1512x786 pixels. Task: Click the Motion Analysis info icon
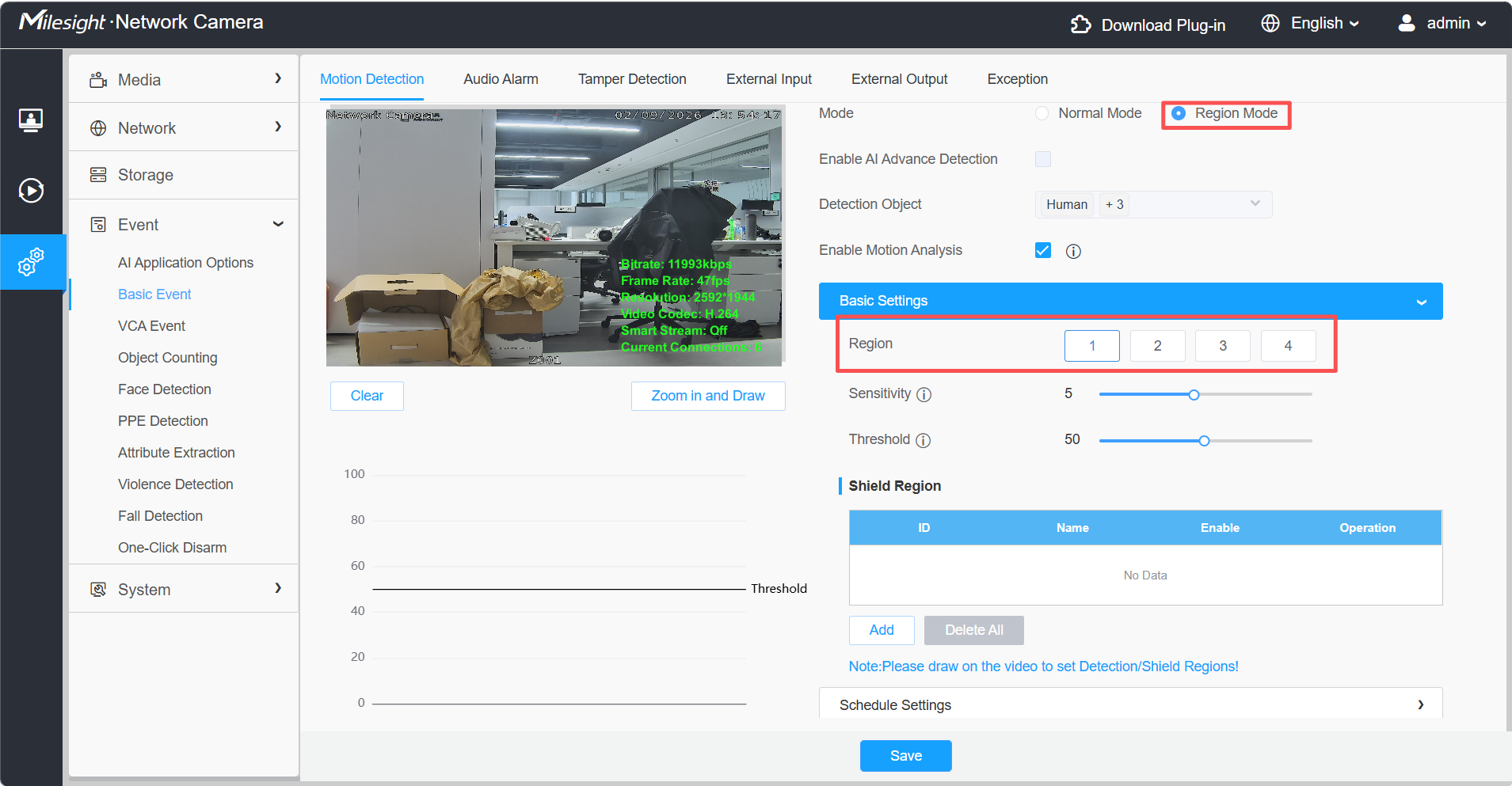pyautogui.click(x=1073, y=251)
